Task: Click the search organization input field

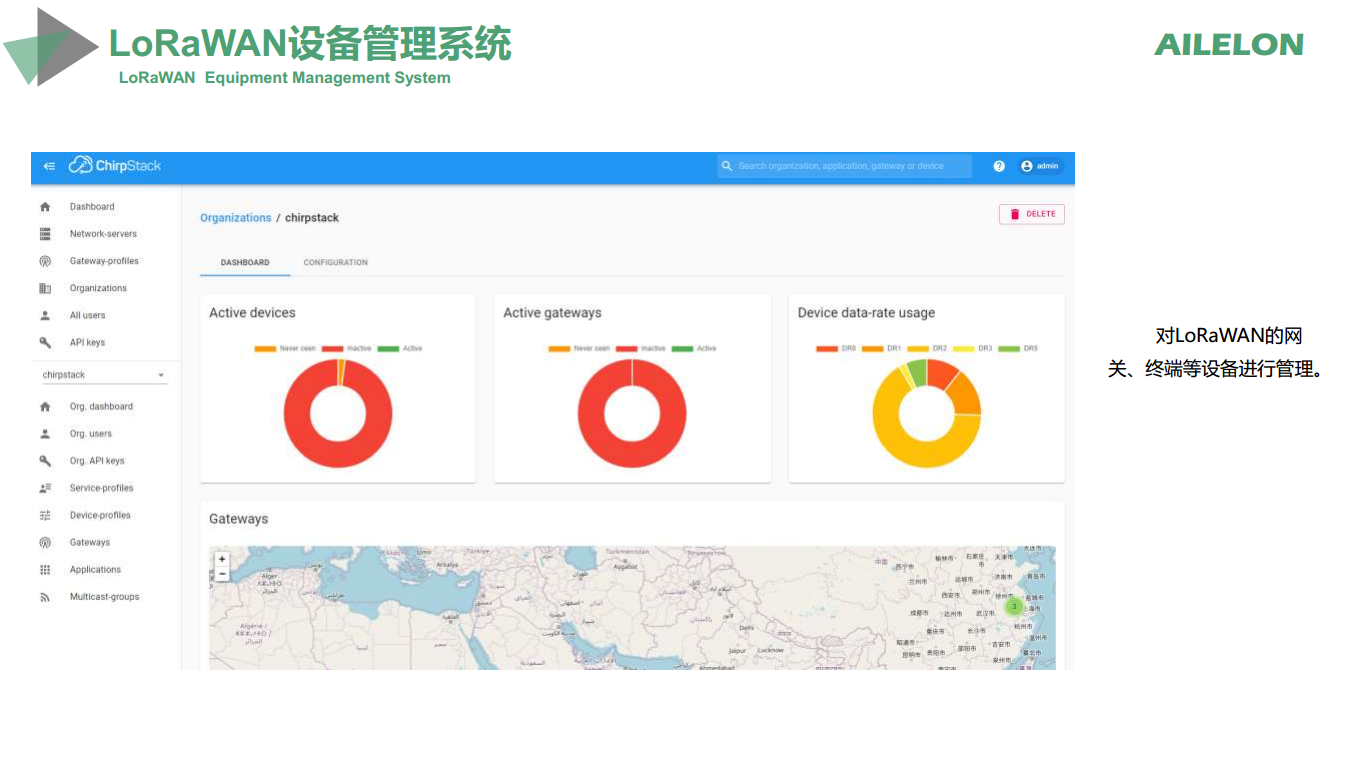Action: pos(845,166)
